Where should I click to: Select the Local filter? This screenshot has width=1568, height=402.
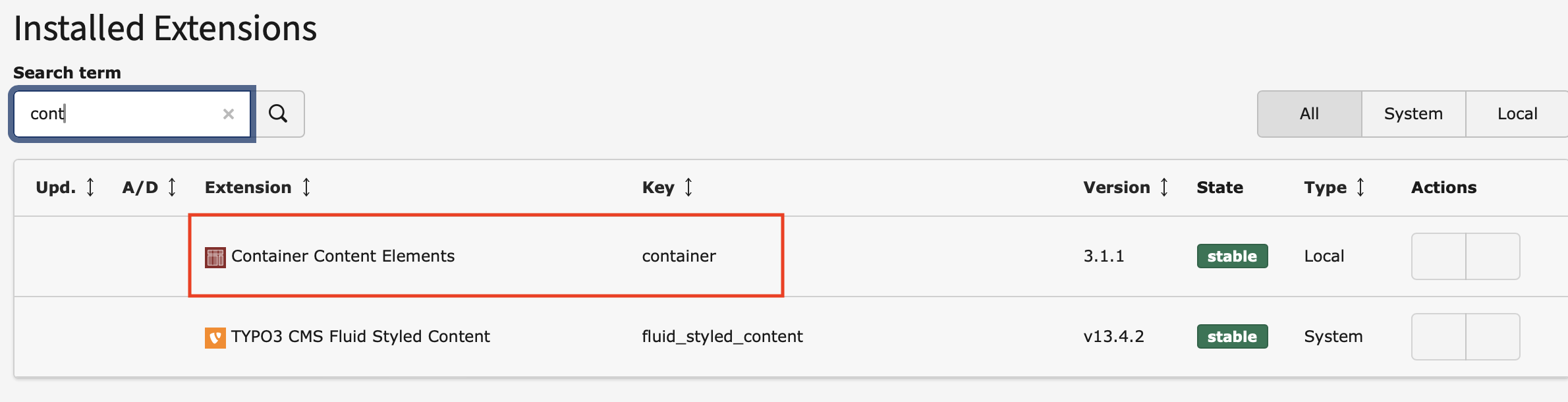pos(1517,114)
